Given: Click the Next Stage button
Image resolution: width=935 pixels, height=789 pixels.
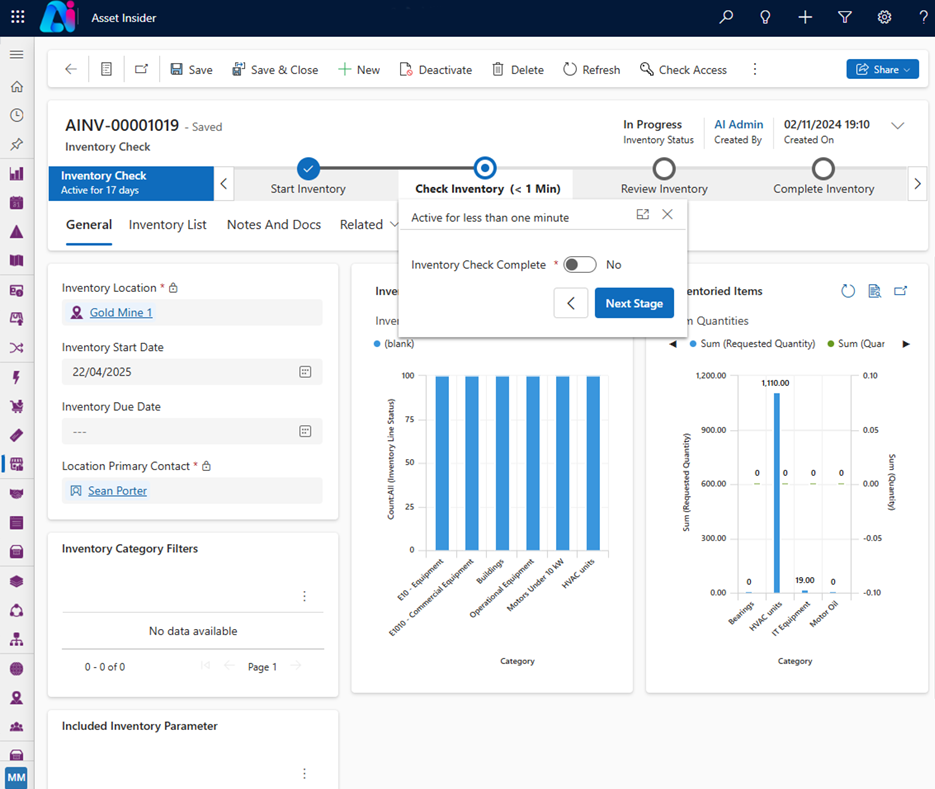Looking at the screenshot, I should tap(634, 303).
